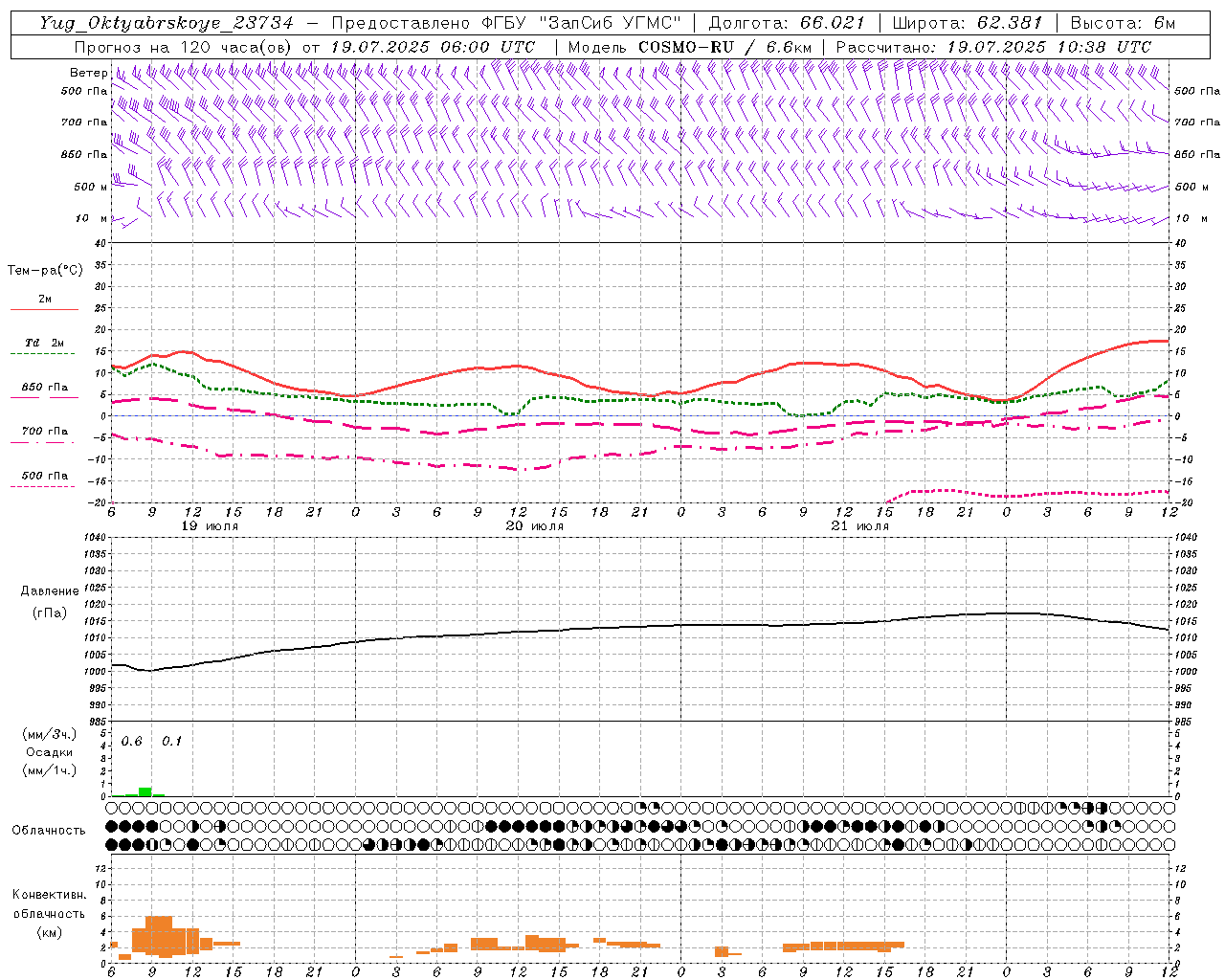Click the (мм/1ч.) precipitation unit label
Viewport: 1225px width, 980px height.
50,770
